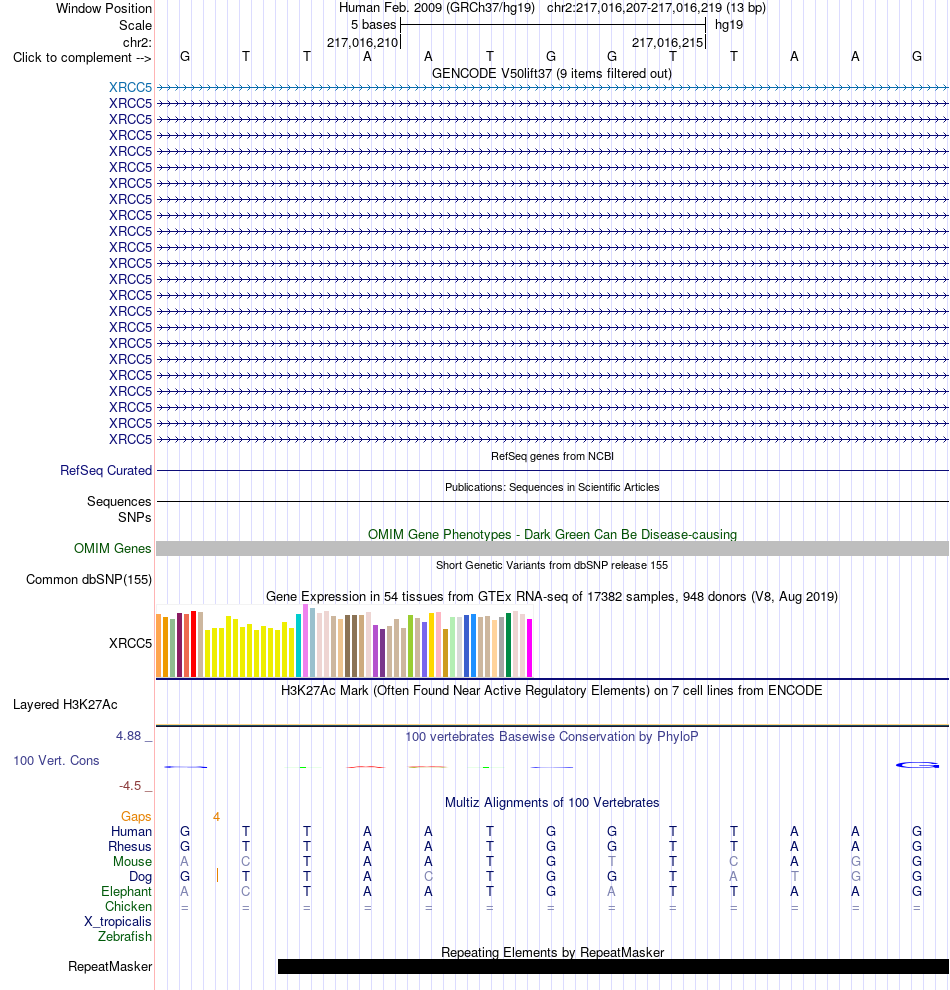Click the 'RepeatMasker' track label
Screen dimensions: 950x990
pos(110,967)
